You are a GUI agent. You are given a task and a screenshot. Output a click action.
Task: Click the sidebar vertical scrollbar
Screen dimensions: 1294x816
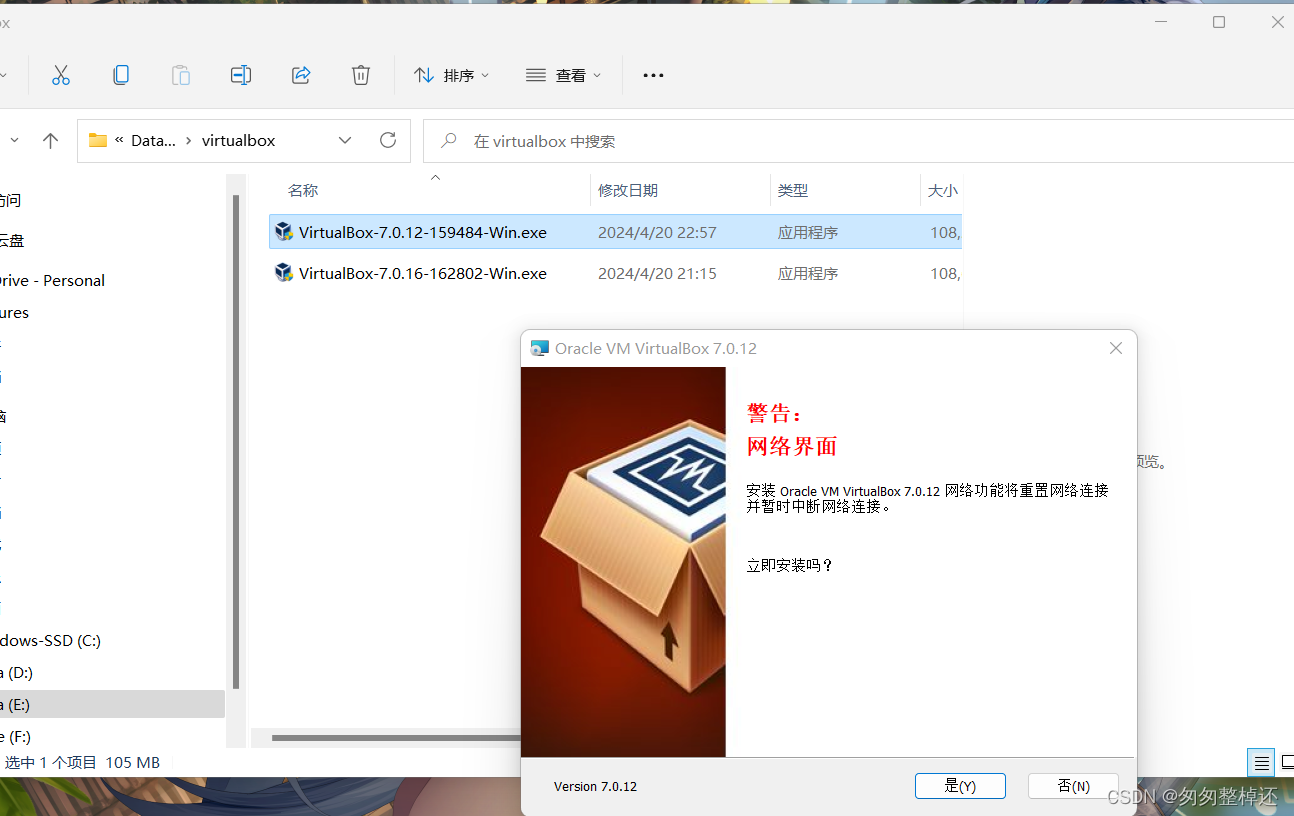tap(236, 440)
